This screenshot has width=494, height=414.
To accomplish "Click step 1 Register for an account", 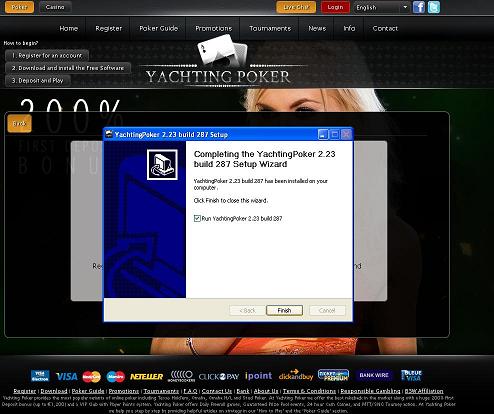I will [x=47, y=55].
